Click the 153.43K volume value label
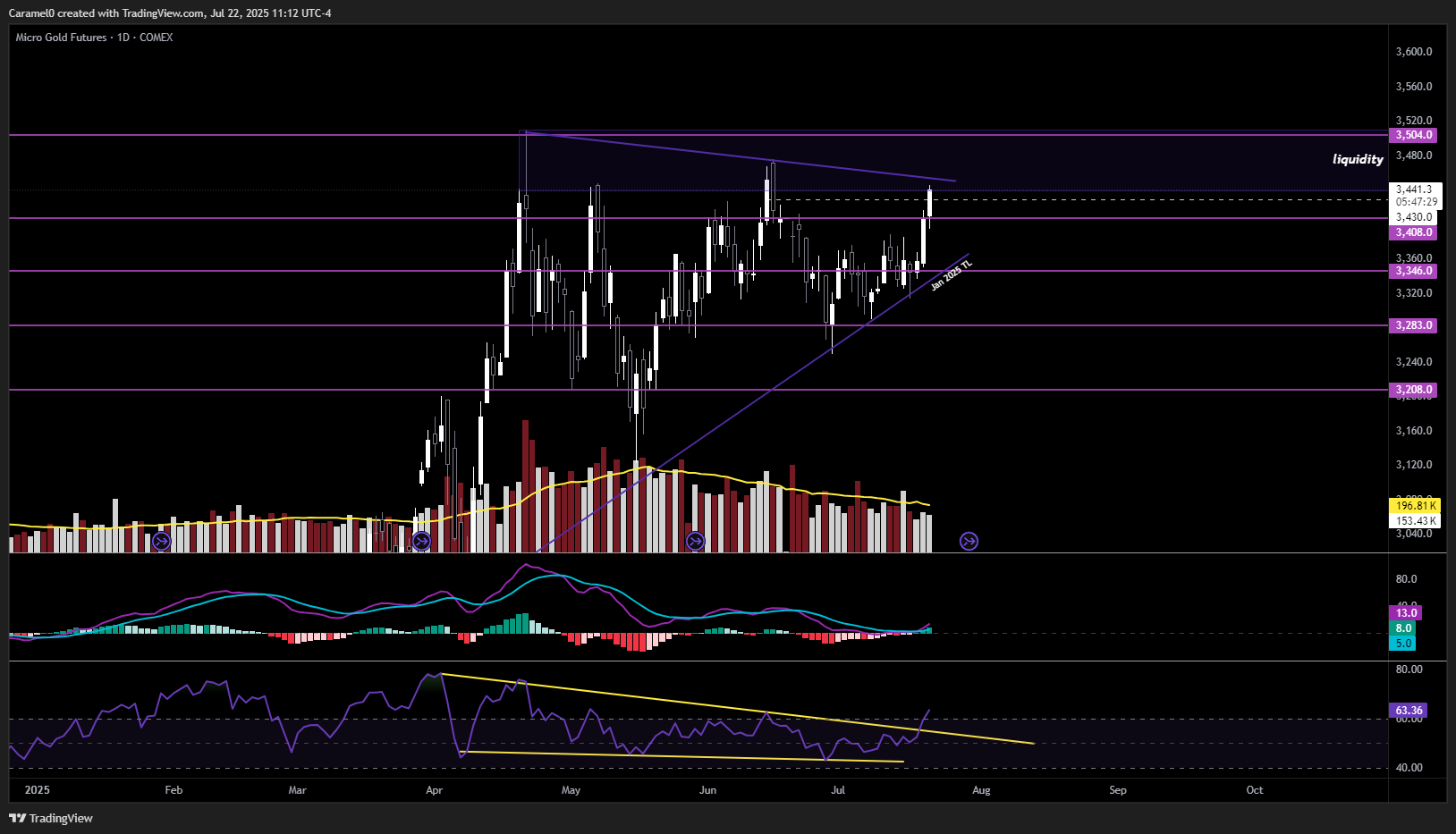The image size is (1456, 834). (x=1416, y=521)
